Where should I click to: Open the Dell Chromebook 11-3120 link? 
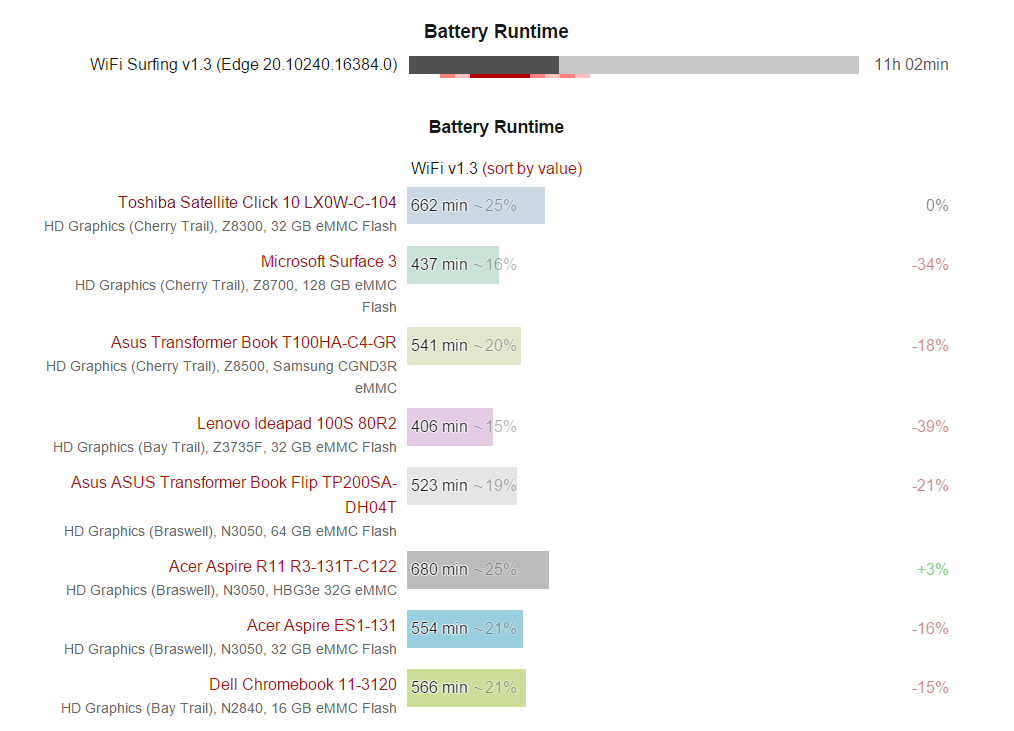pyautogui.click(x=303, y=684)
